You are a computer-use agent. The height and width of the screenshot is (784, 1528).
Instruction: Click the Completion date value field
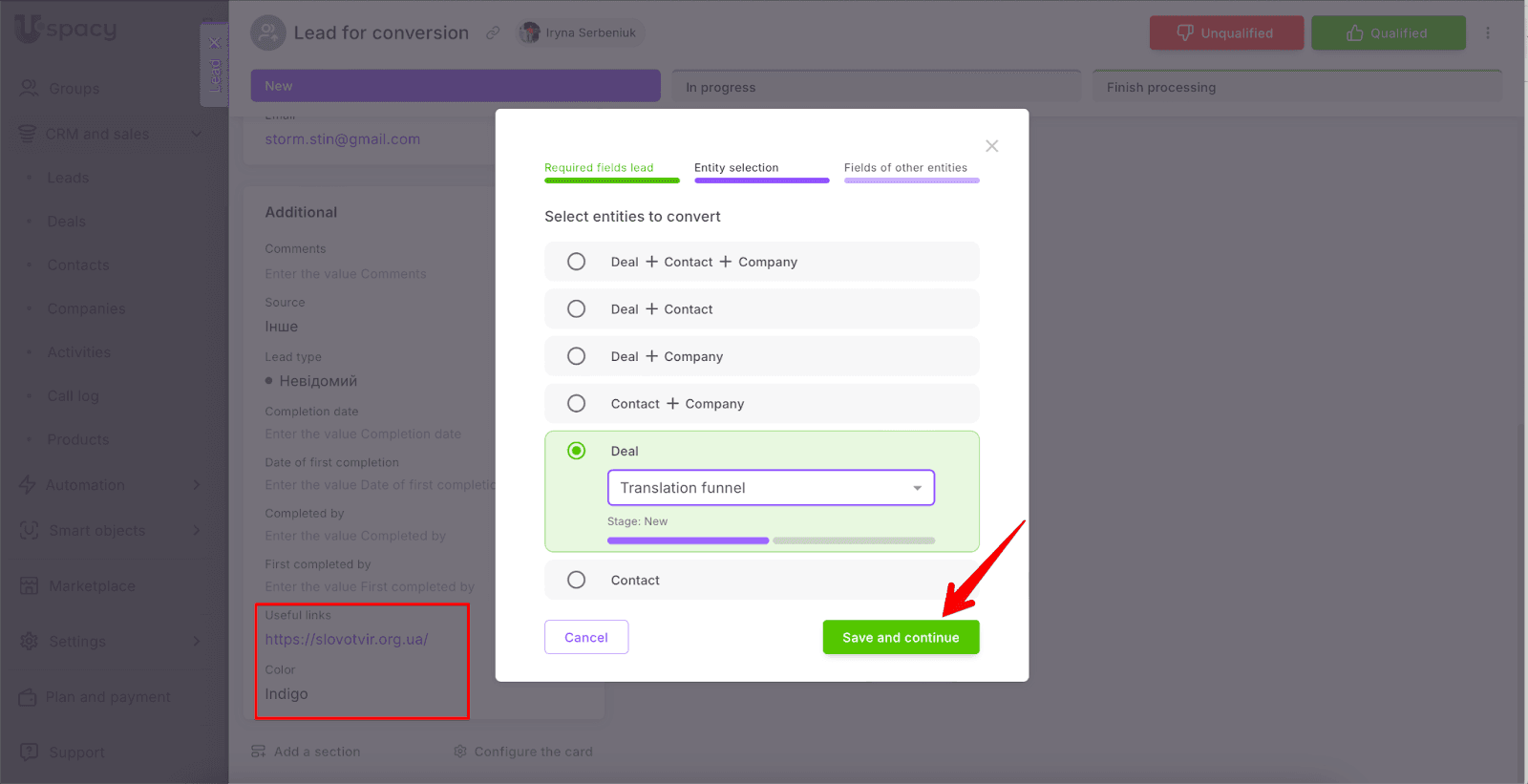click(363, 434)
